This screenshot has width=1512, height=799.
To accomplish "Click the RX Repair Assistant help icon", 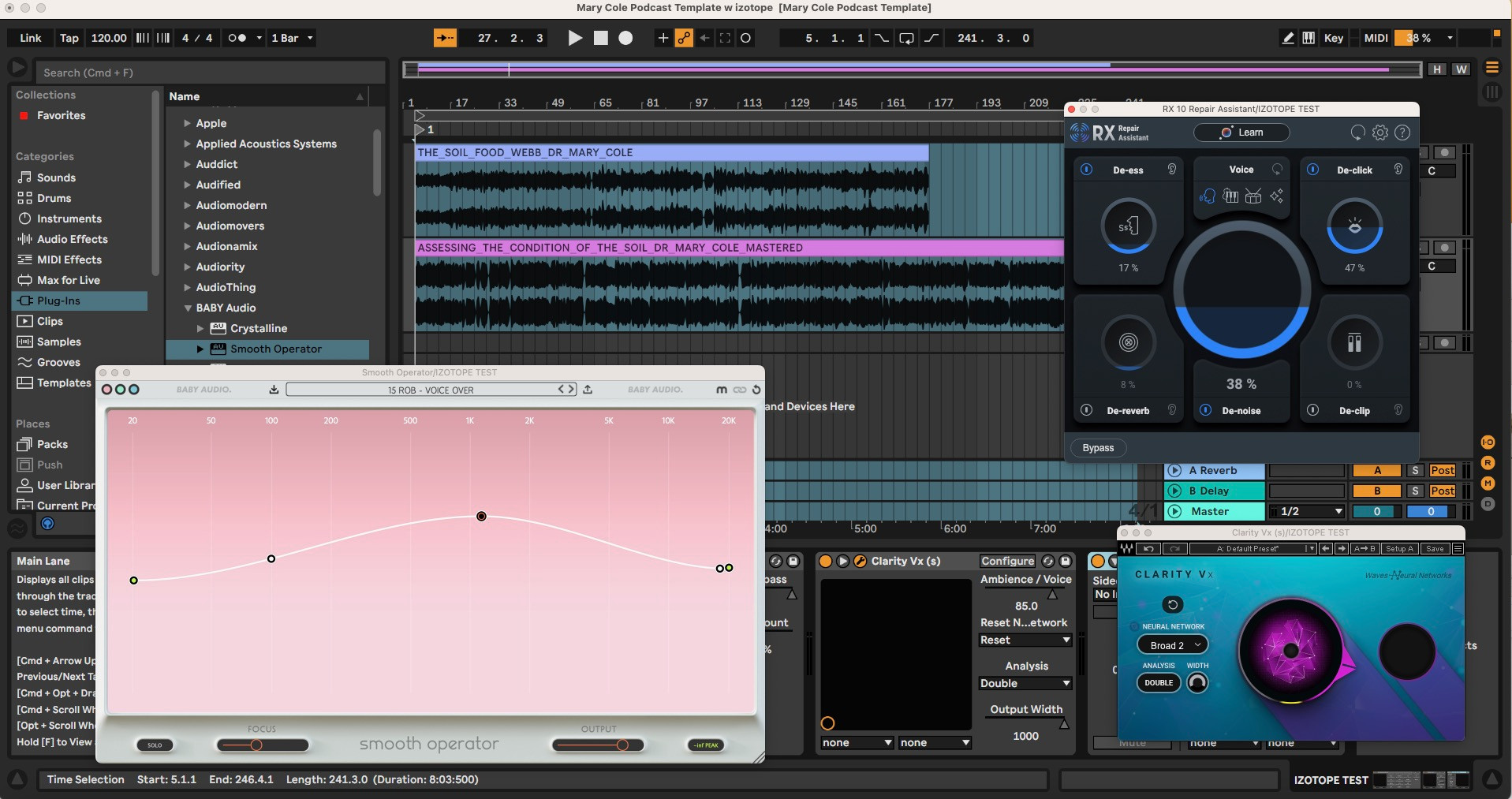I will (x=1402, y=133).
